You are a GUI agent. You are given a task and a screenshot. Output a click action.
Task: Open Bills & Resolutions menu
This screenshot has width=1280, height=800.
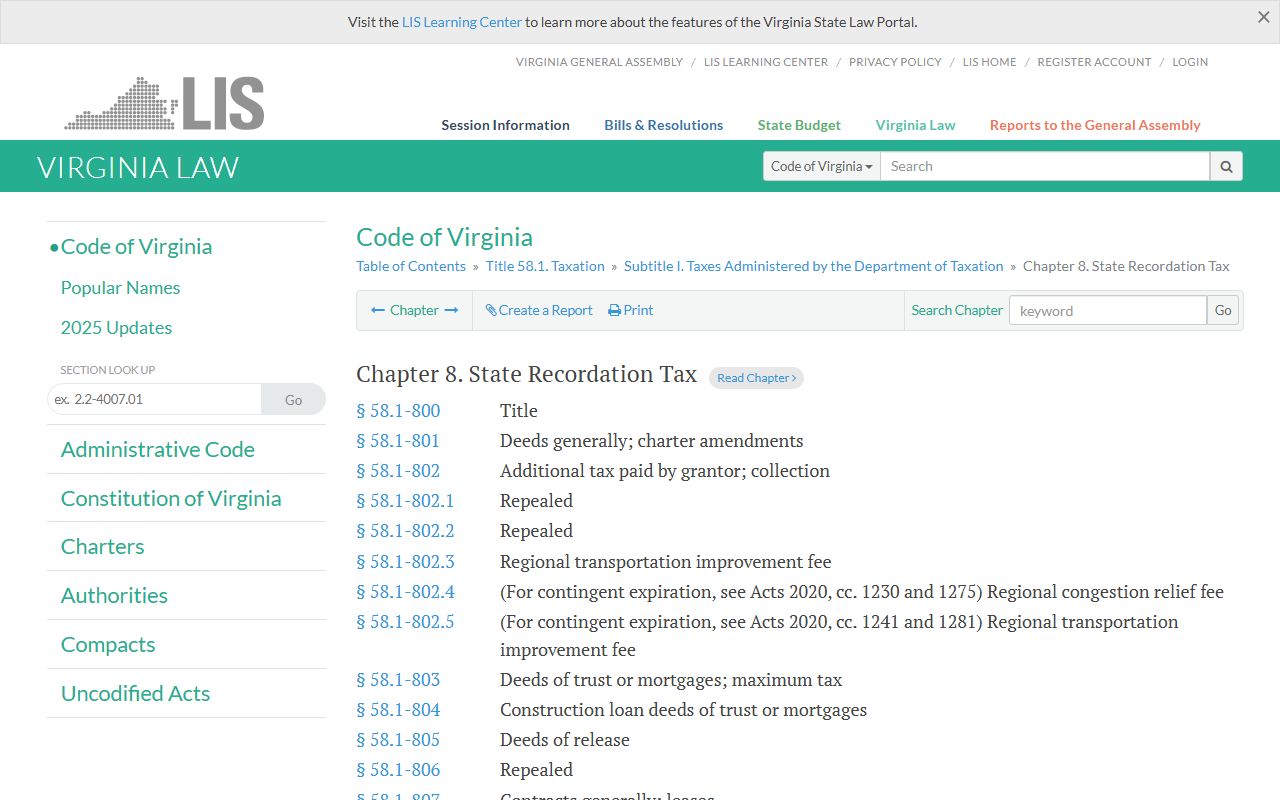[x=663, y=125]
